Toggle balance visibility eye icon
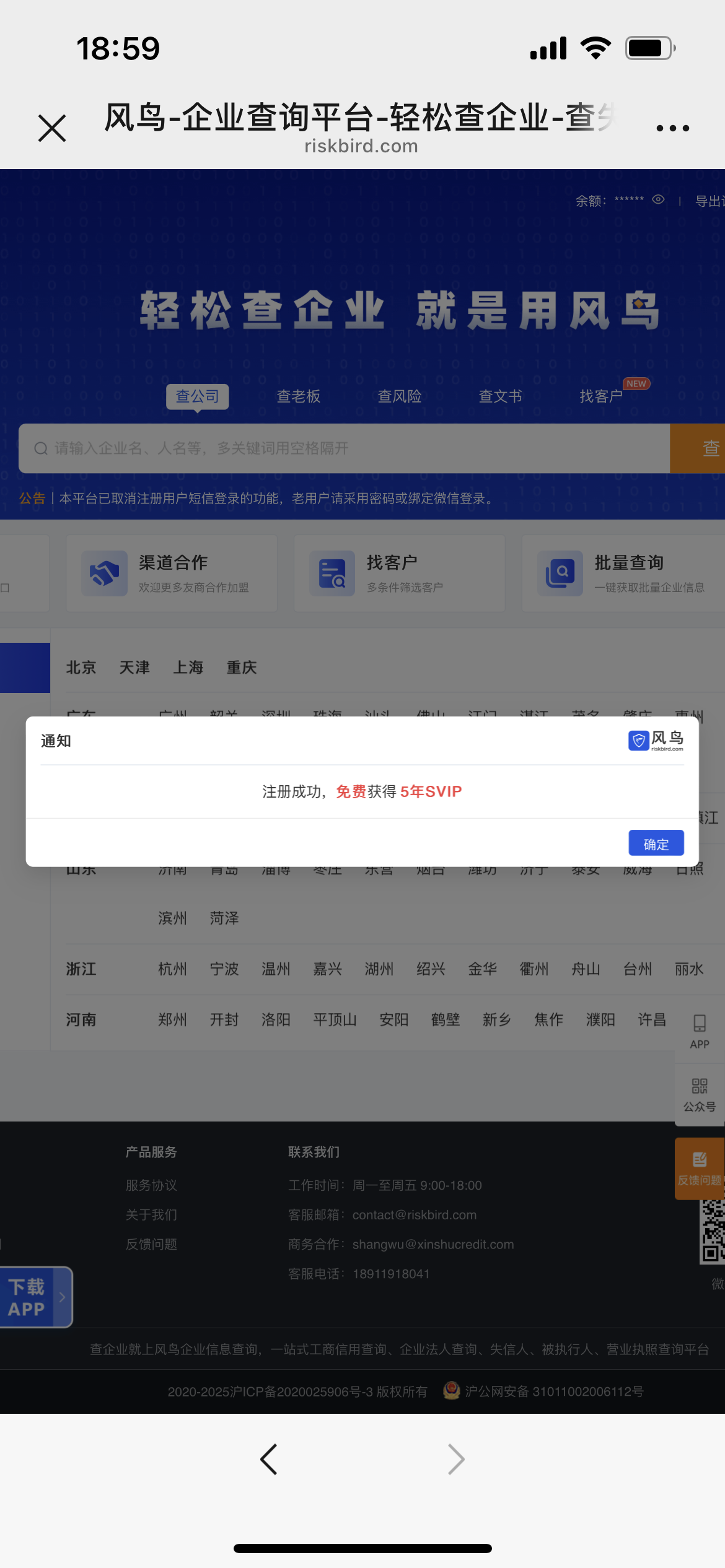Screen dimensions: 725x1568 pyautogui.click(x=658, y=200)
